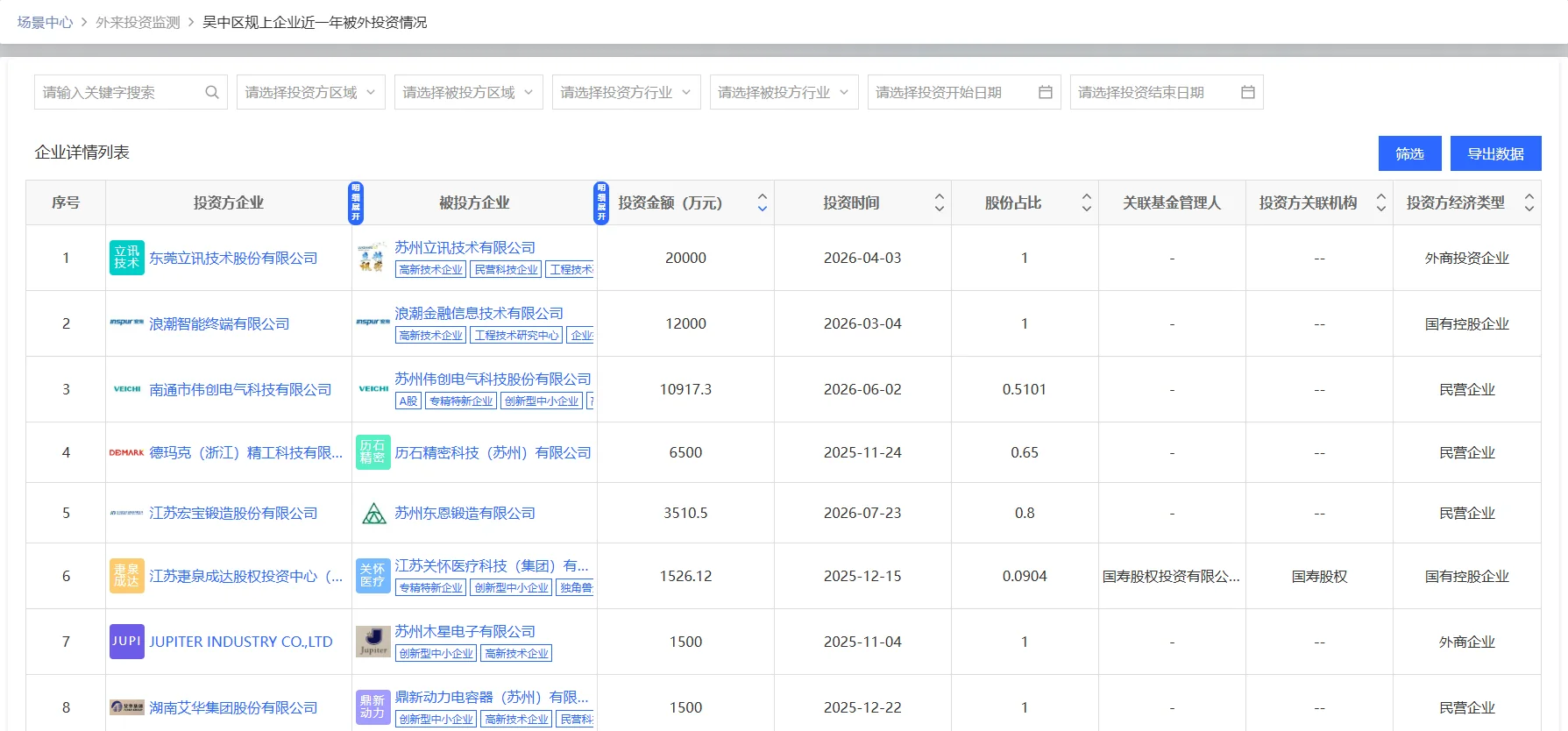Sort by 投资方经济类型 column arrows
Screen dimensions: 1568x731
pyautogui.click(x=1529, y=202)
